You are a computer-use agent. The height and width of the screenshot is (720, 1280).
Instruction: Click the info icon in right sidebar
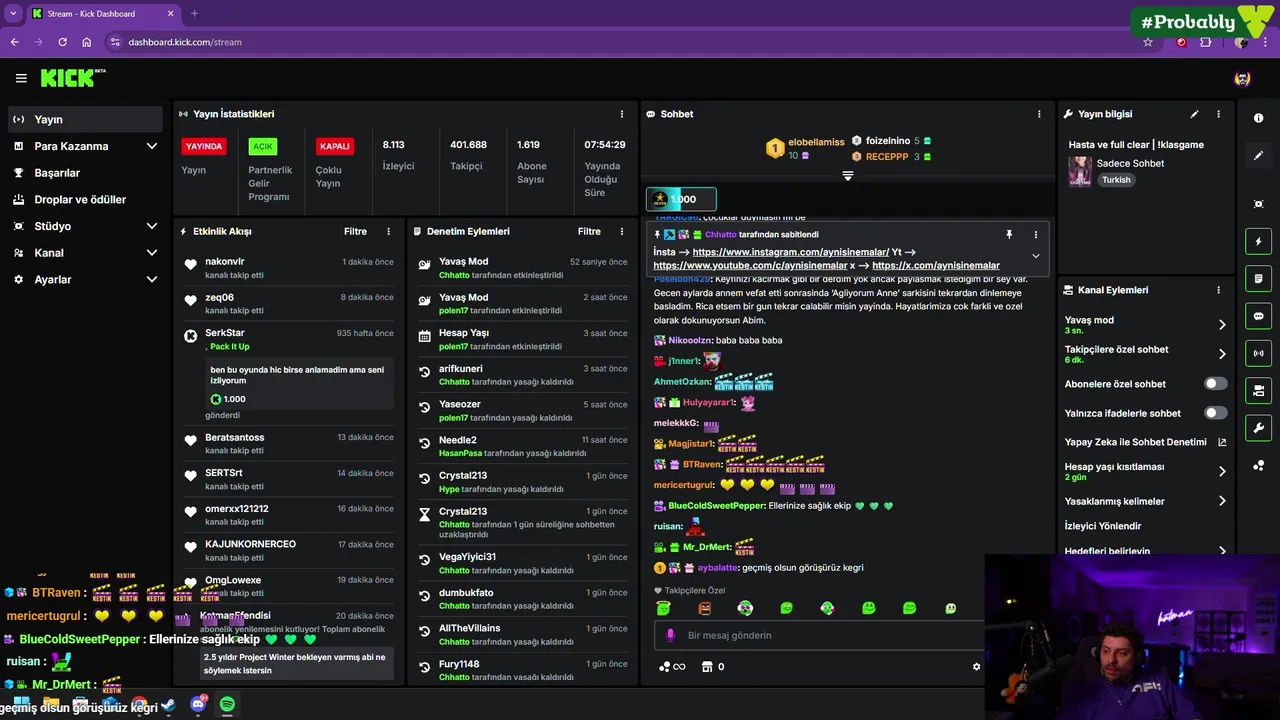[1258, 118]
